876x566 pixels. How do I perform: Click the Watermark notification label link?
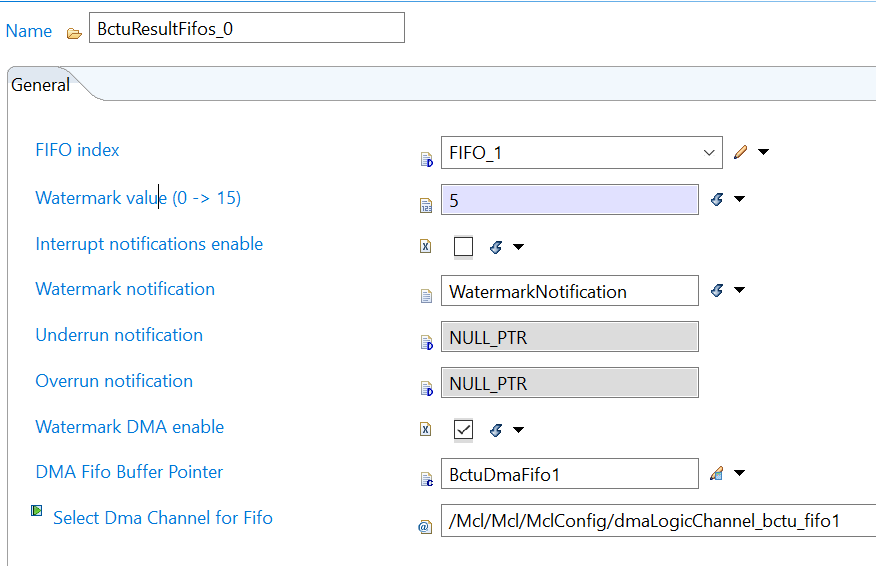pyautogui.click(x=125, y=289)
